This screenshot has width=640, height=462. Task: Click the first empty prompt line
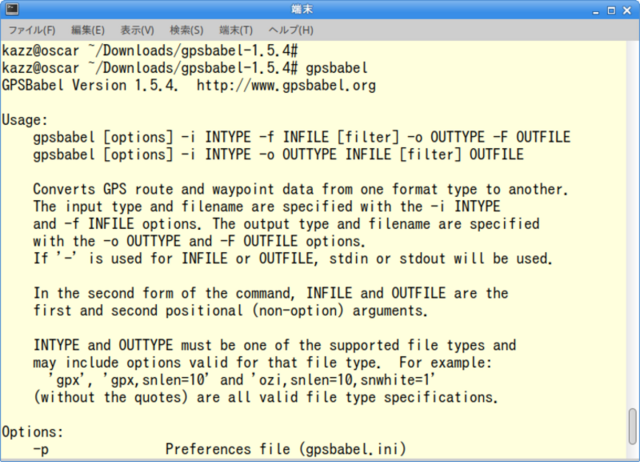(x=150, y=51)
